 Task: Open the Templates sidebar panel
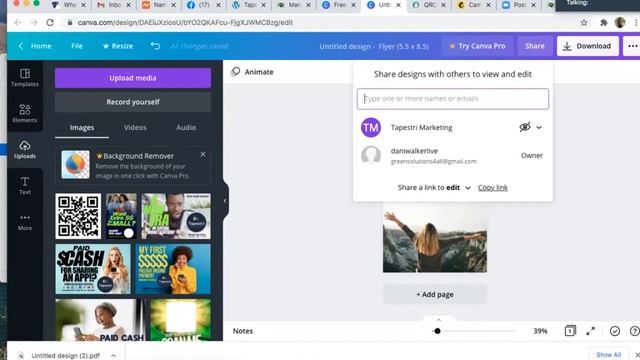tap(24, 77)
